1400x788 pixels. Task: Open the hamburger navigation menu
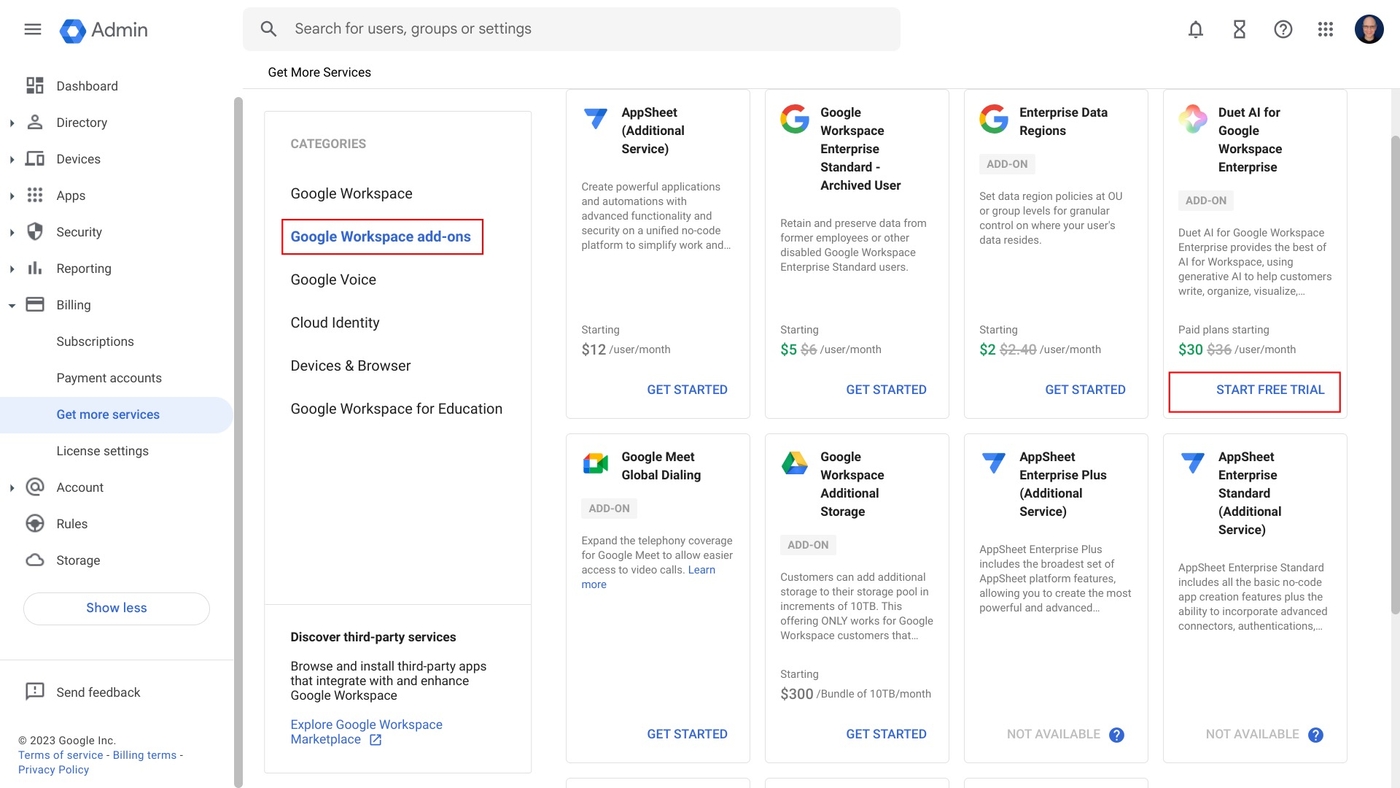32,29
